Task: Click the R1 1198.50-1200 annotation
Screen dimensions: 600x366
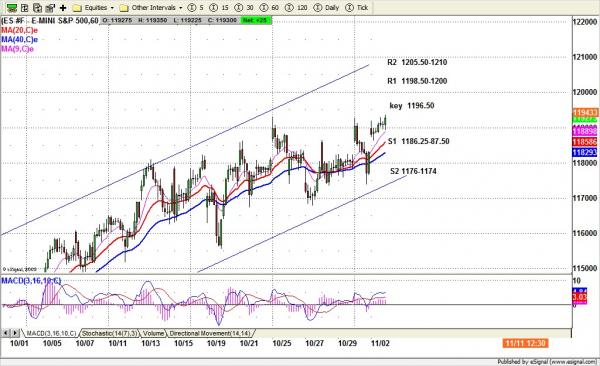Action: coord(417,81)
